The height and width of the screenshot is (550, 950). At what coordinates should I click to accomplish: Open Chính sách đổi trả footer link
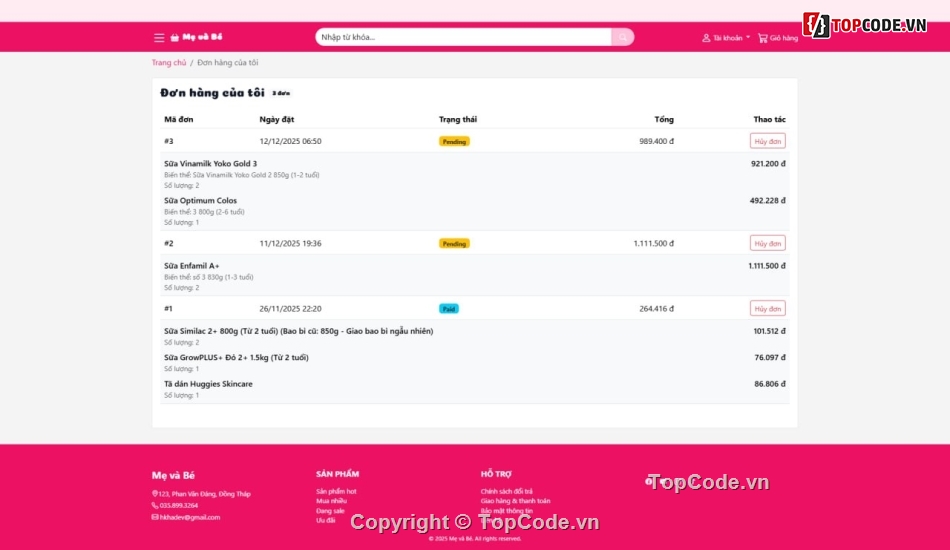507,491
